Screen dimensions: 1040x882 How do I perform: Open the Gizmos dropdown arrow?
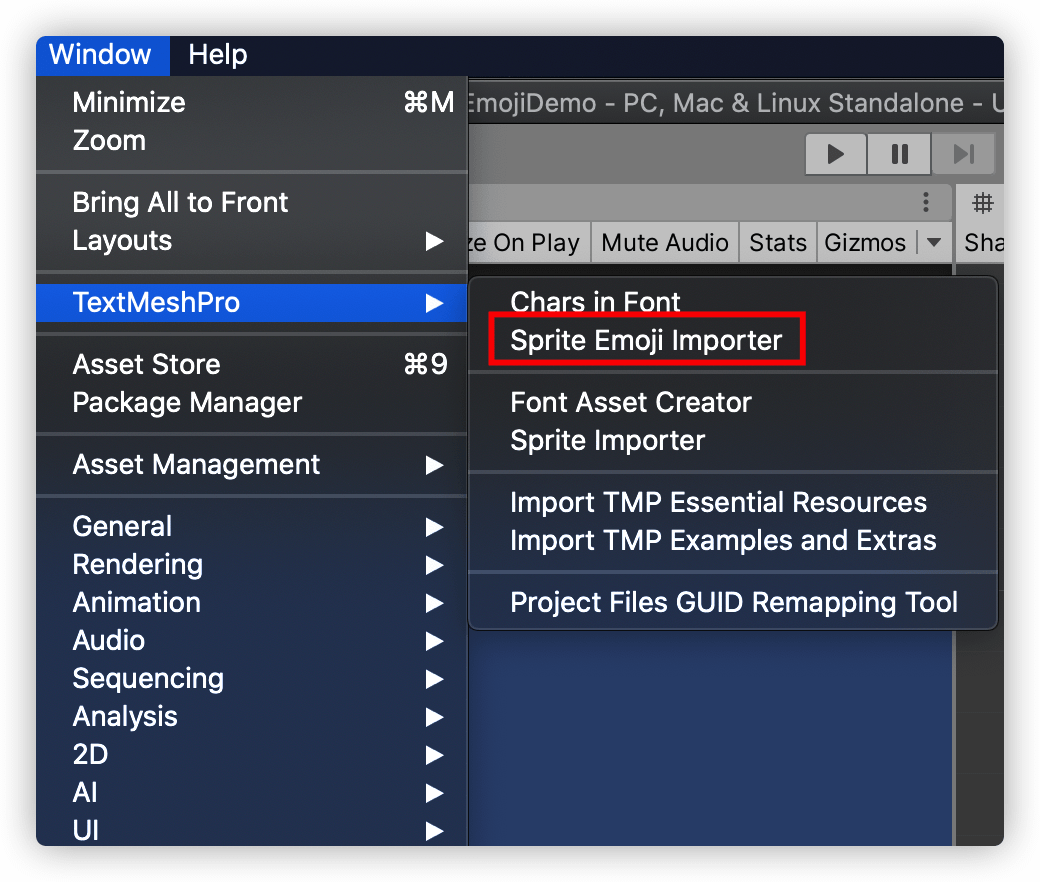coord(934,243)
